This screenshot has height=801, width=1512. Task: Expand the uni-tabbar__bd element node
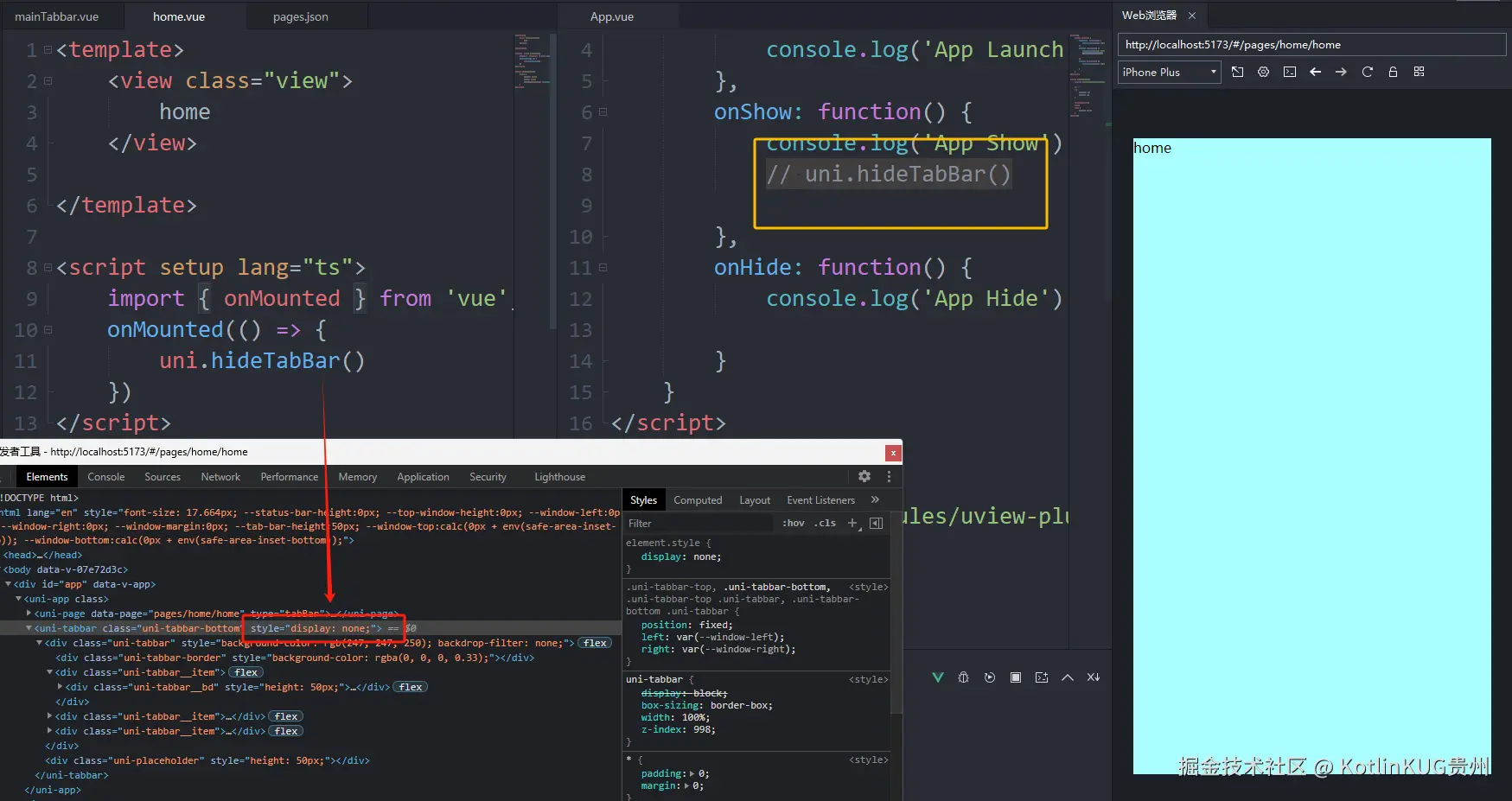(x=61, y=687)
